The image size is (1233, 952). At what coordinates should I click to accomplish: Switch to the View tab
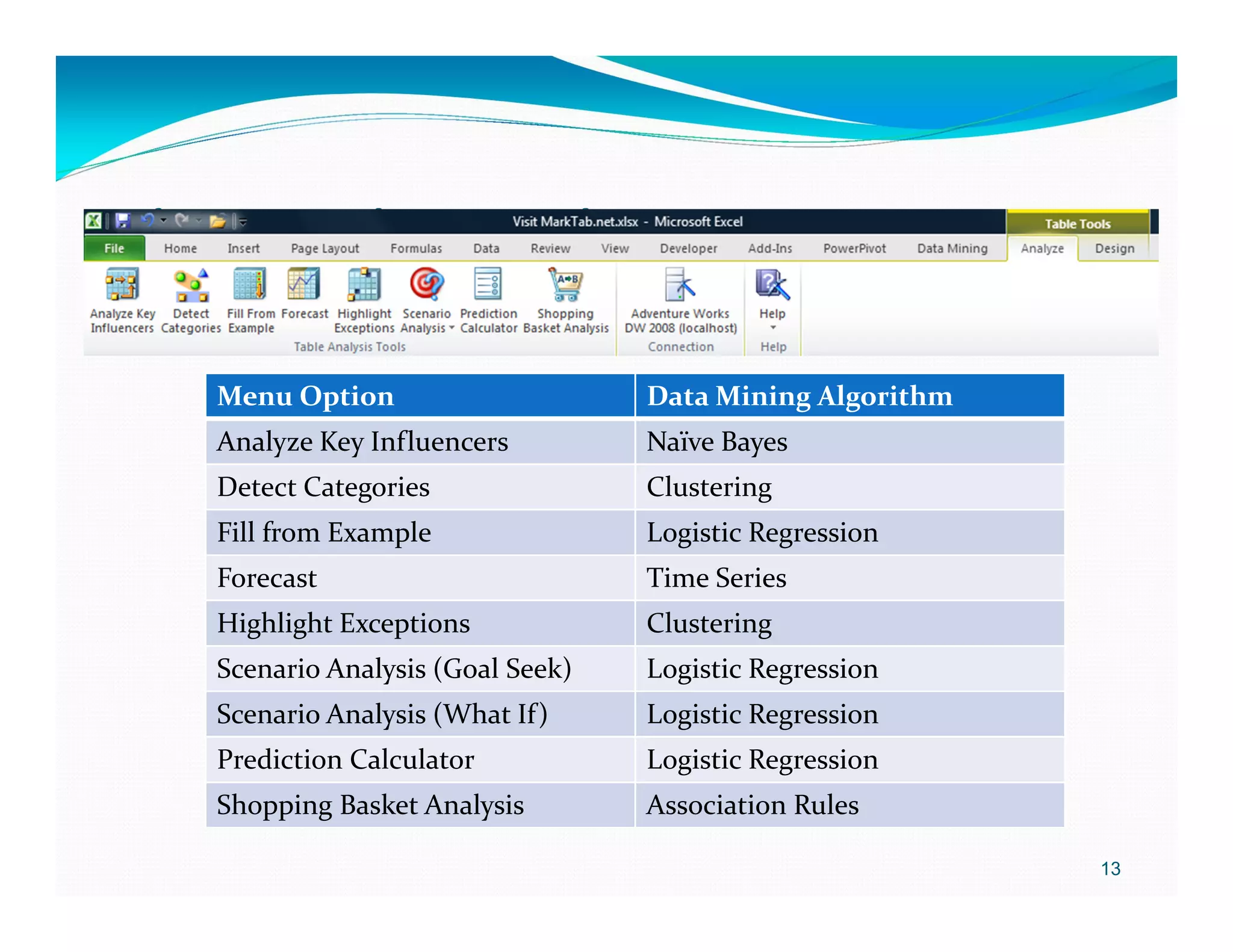pos(615,249)
